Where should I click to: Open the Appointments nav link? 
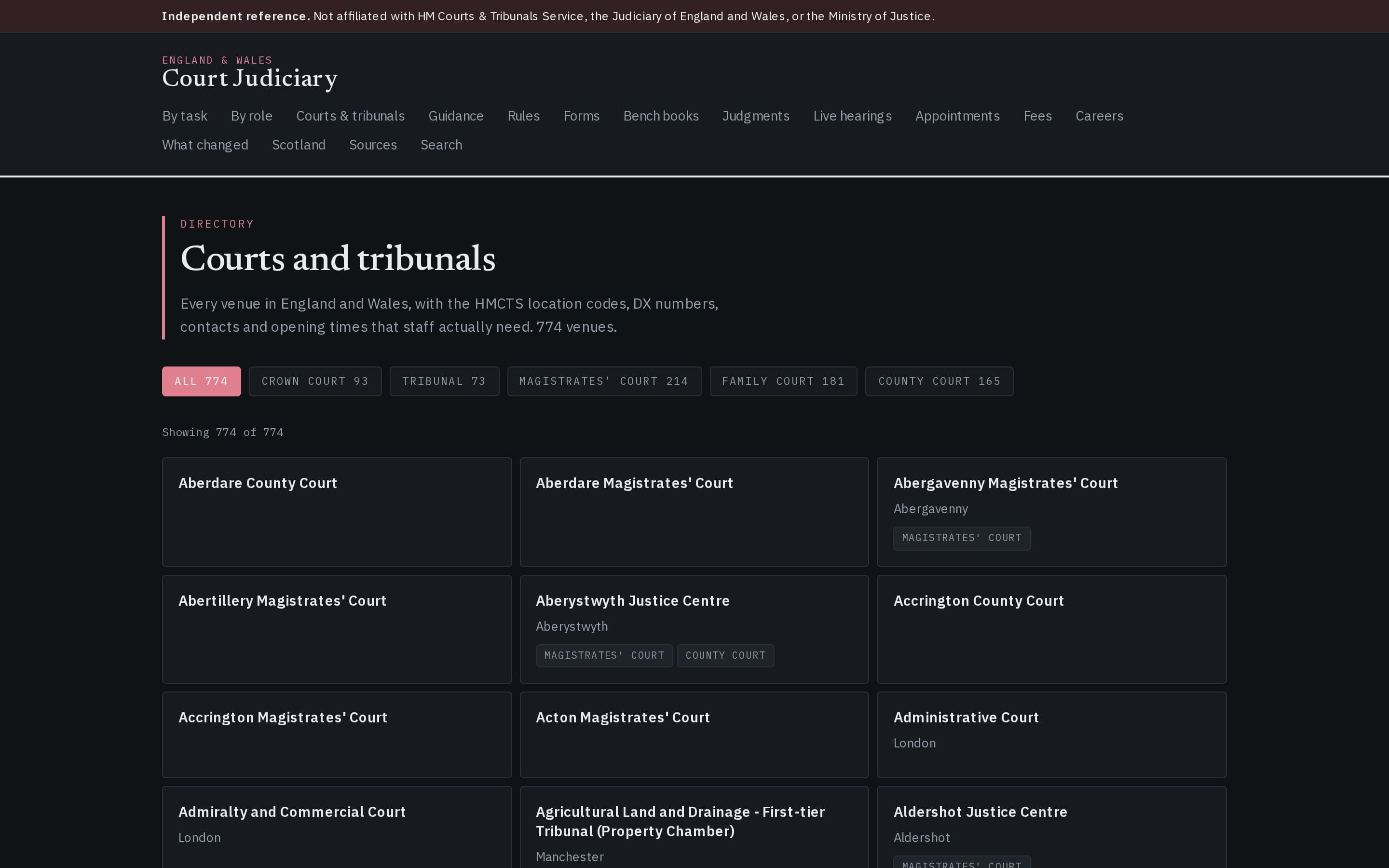click(957, 116)
